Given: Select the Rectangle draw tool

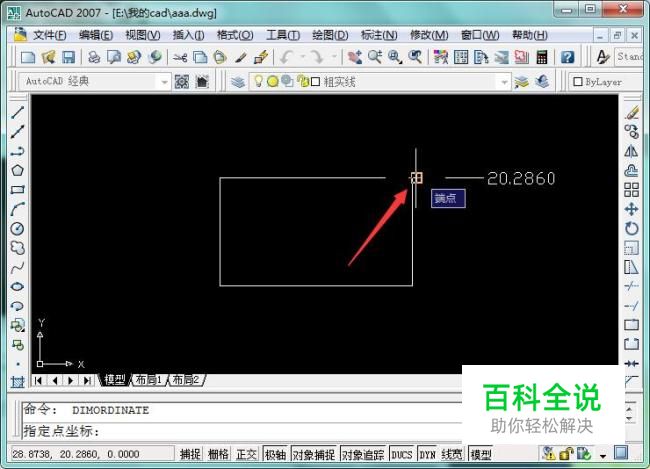Looking at the screenshot, I should (x=17, y=190).
